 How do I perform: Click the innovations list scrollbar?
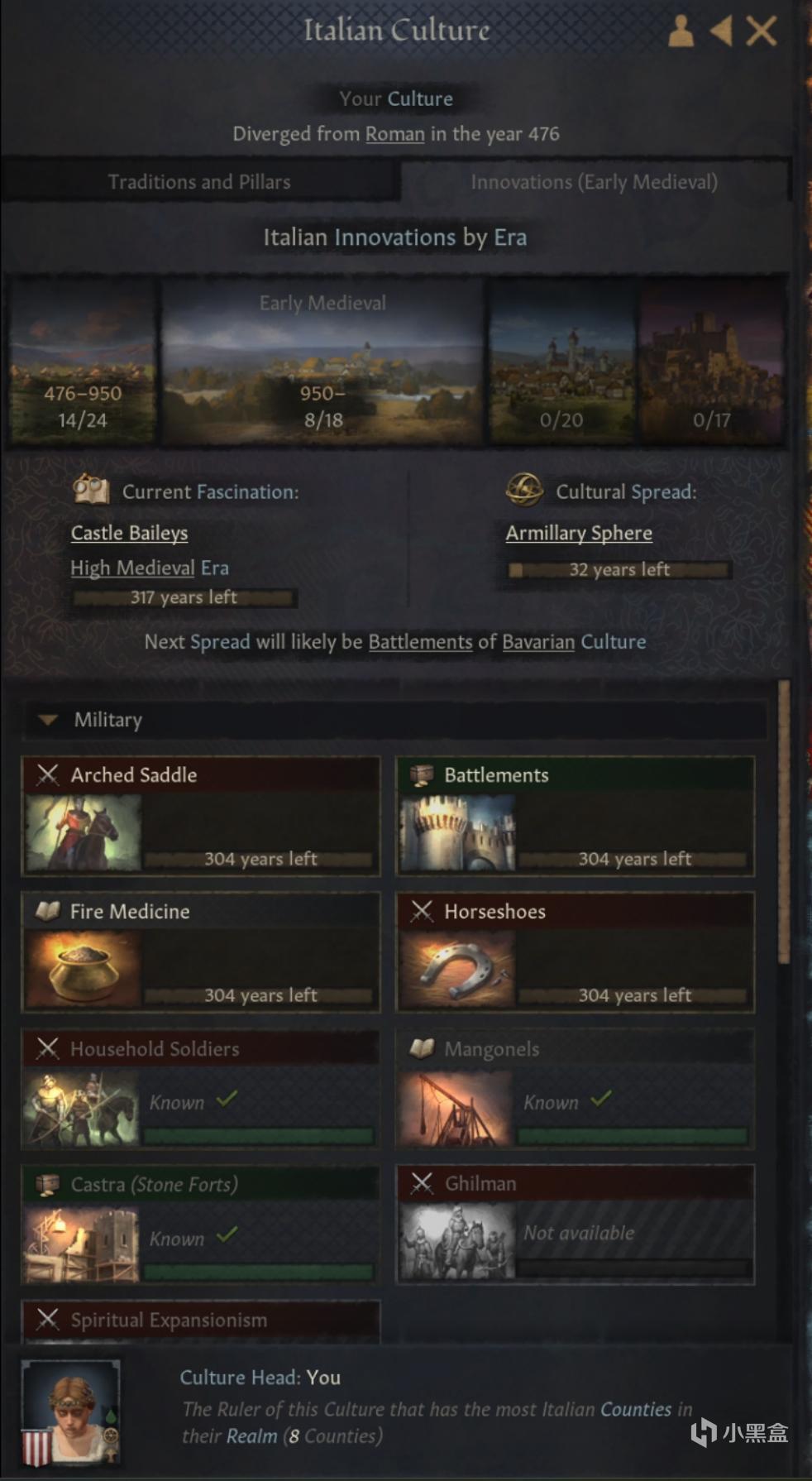pyautogui.click(x=784, y=822)
